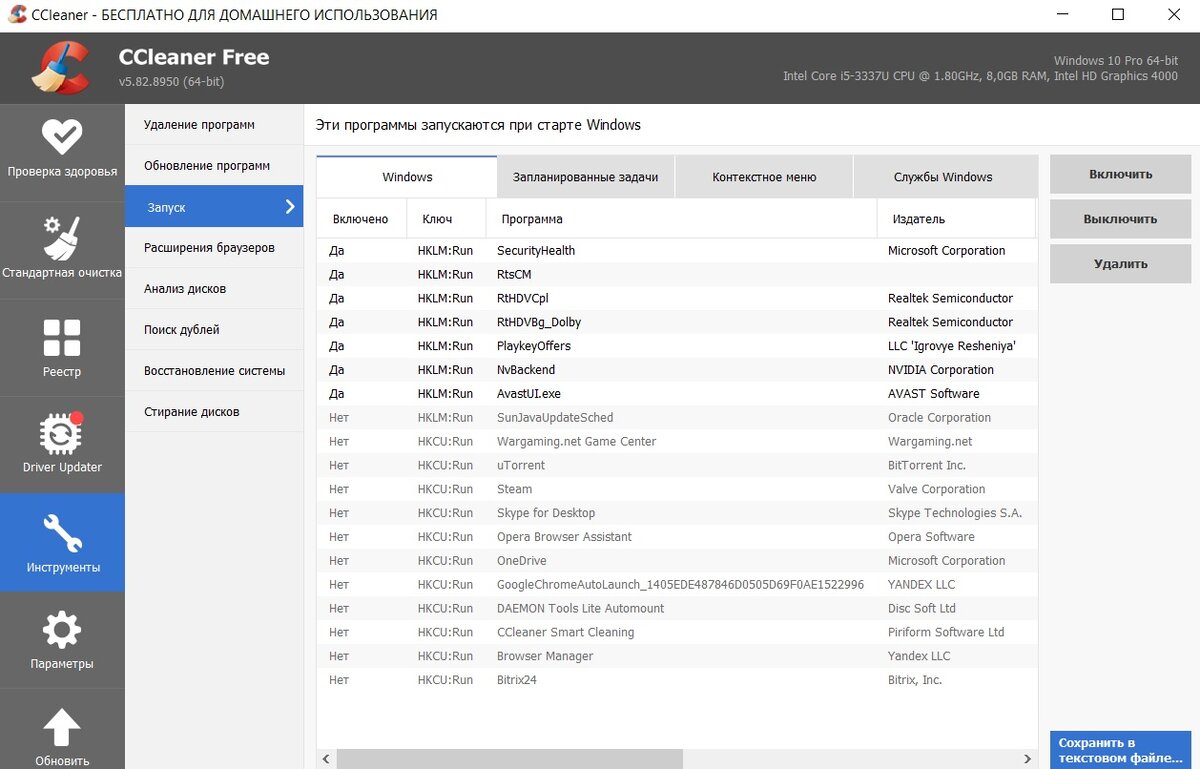
Task: Click the horizontal scrollbar thumb
Action: pos(509,759)
